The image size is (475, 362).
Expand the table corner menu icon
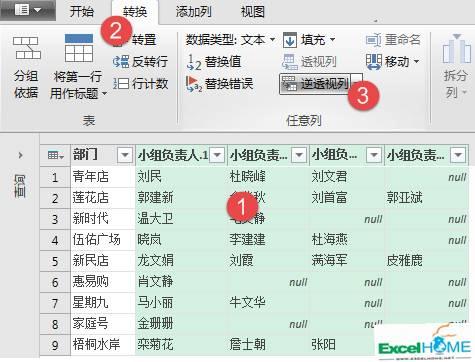[x=55, y=155]
